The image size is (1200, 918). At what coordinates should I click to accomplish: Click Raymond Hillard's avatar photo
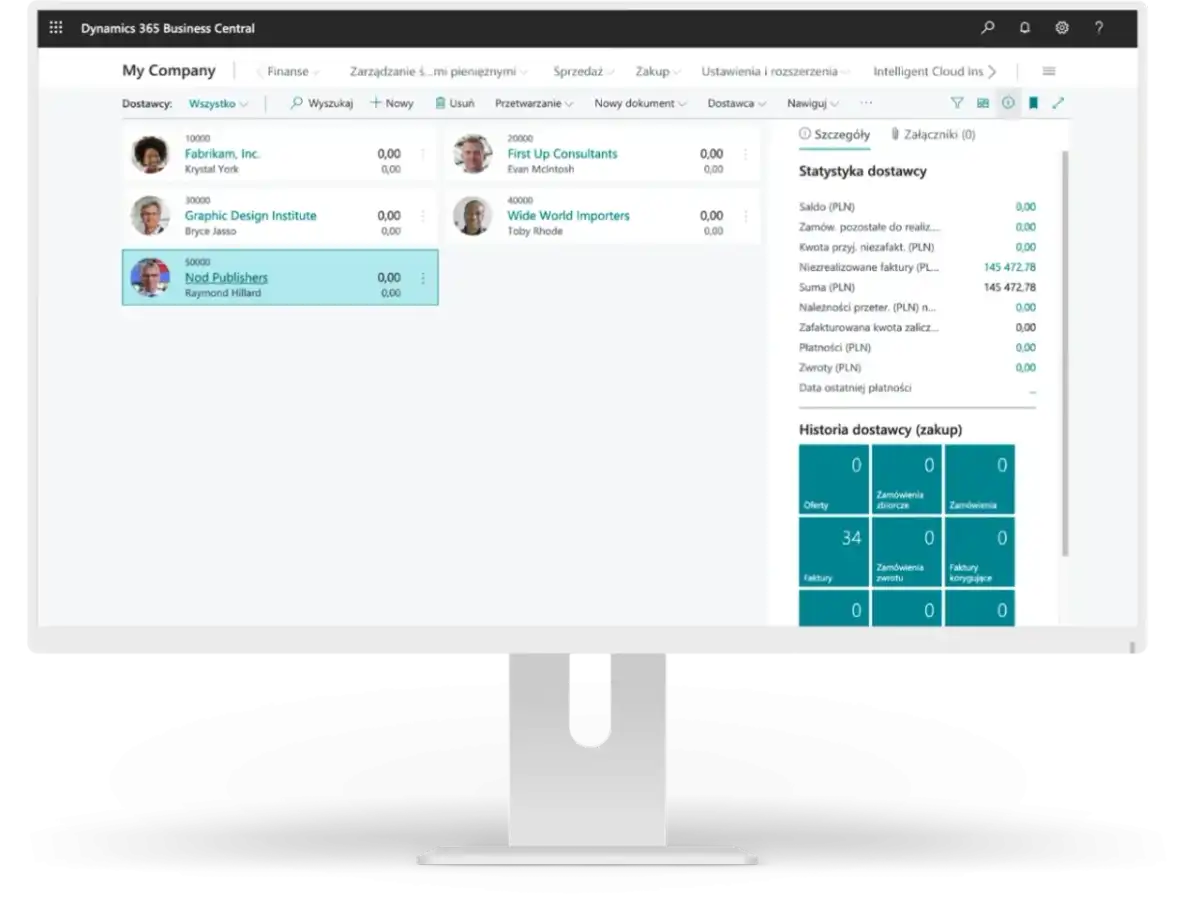[x=150, y=278]
